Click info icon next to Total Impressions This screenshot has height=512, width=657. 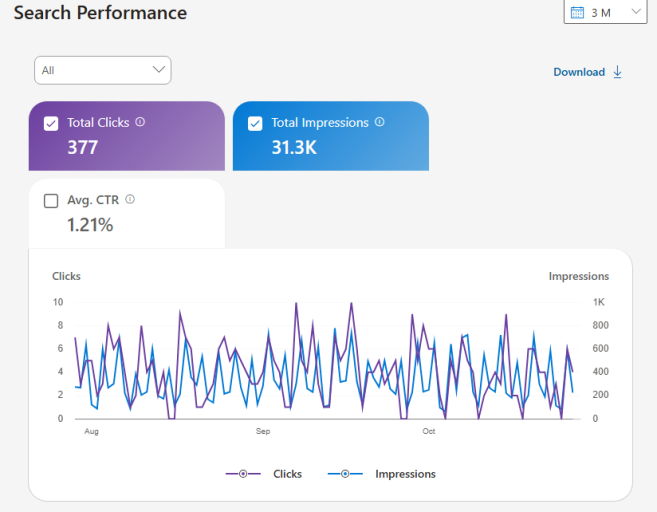380,122
